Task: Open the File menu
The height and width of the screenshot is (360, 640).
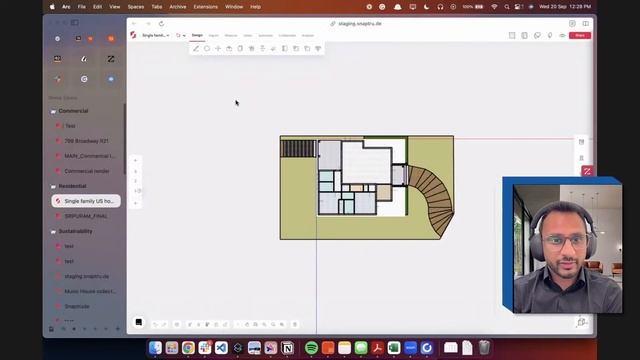Action: click(x=82, y=7)
